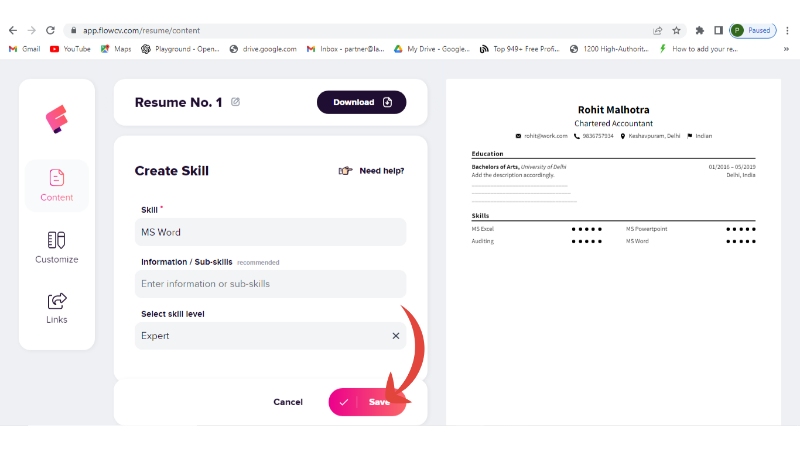
Task: Click the Download resume button
Action: pyautogui.click(x=361, y=102)
